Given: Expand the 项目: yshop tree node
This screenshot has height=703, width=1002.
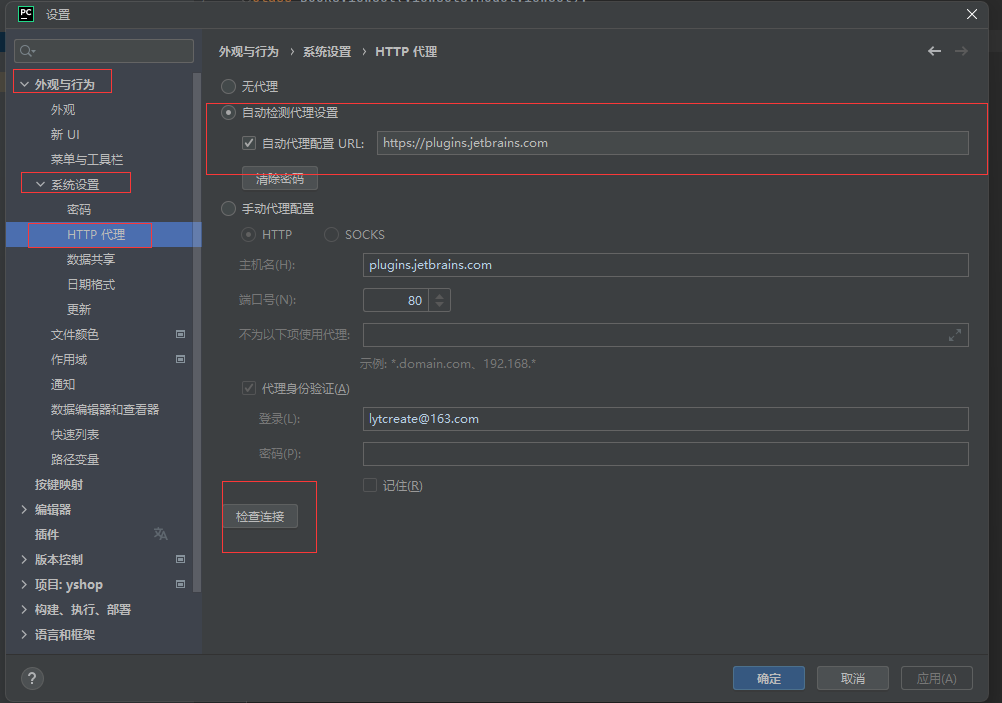Looking at the screenshot, I should pos(24,584).
